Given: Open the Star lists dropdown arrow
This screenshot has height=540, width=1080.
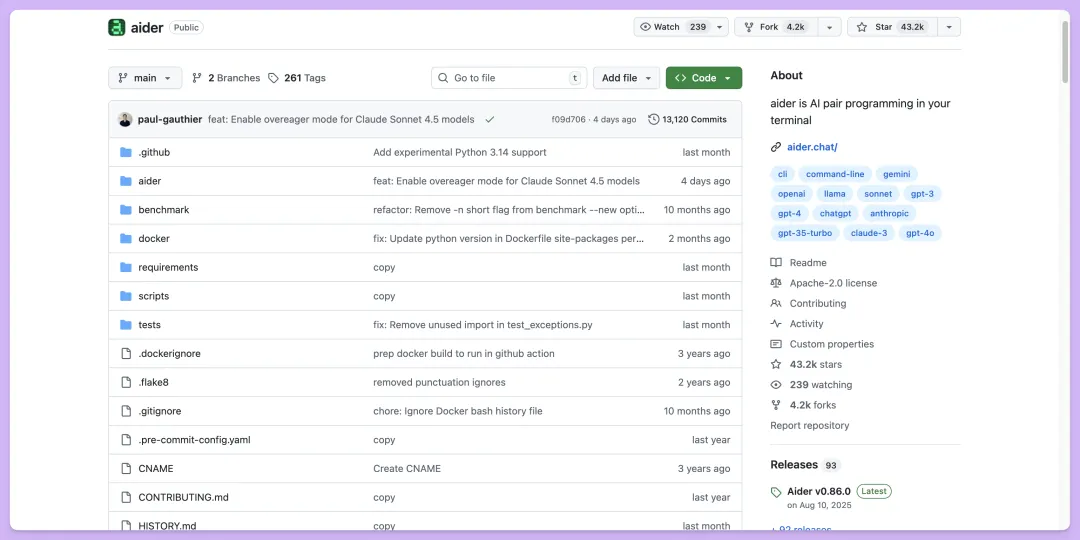Looking at the screenshot, I should [949, 27].
